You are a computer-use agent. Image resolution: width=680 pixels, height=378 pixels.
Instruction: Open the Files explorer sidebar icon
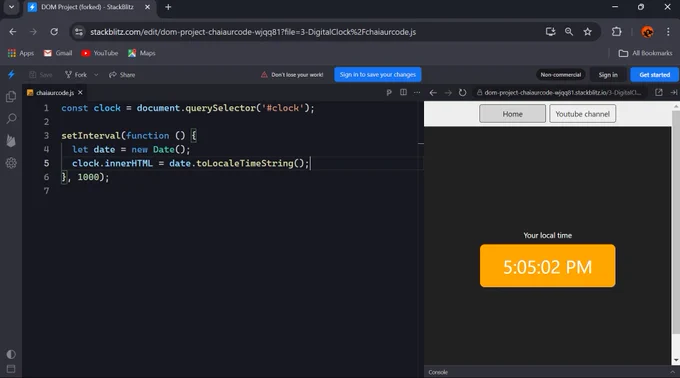(x=11, y=96)
